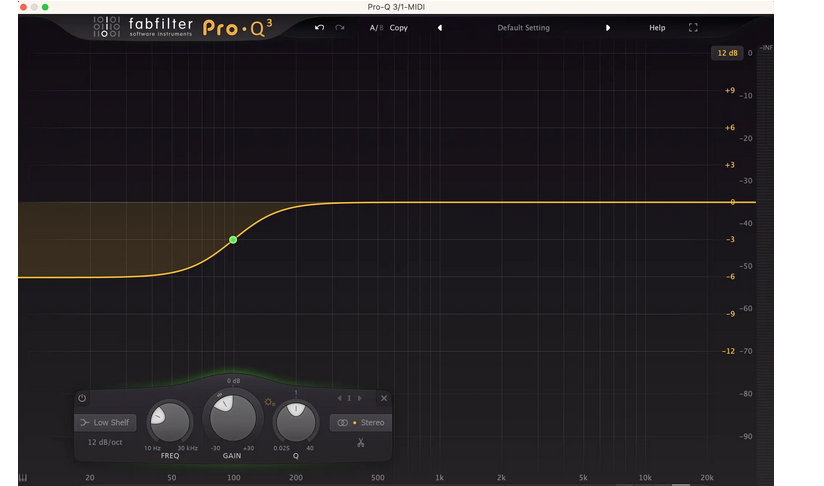Enter full screen mode via icon
Screen dimensions: 824x486
[x=693, y=28]
